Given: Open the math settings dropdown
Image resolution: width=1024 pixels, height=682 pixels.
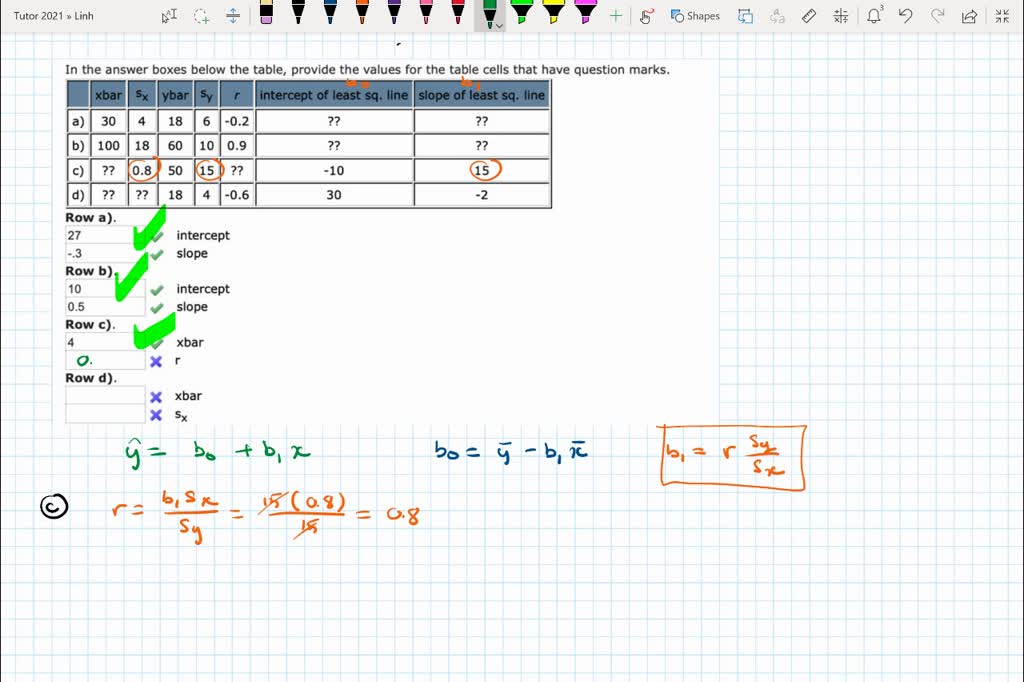Looking at the screenshot, I should coord(841,15).
